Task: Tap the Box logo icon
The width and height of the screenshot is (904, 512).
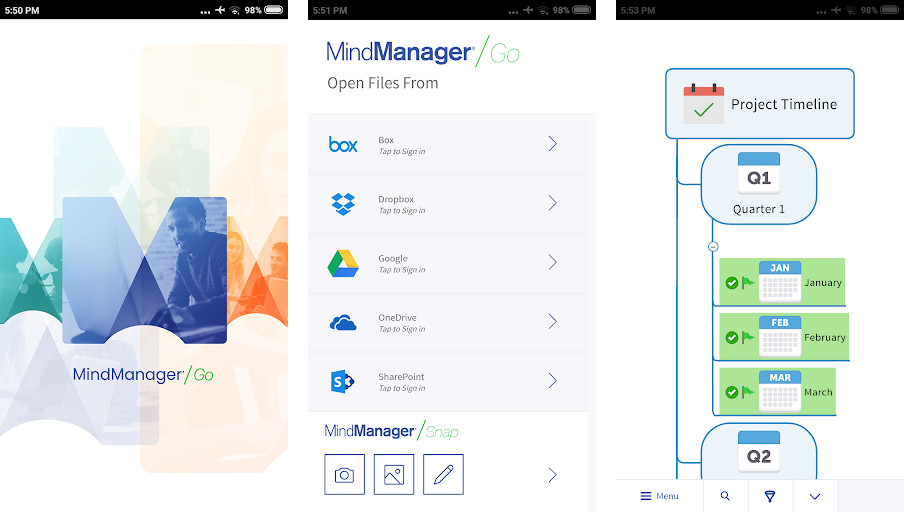Action: click(343, 144)
